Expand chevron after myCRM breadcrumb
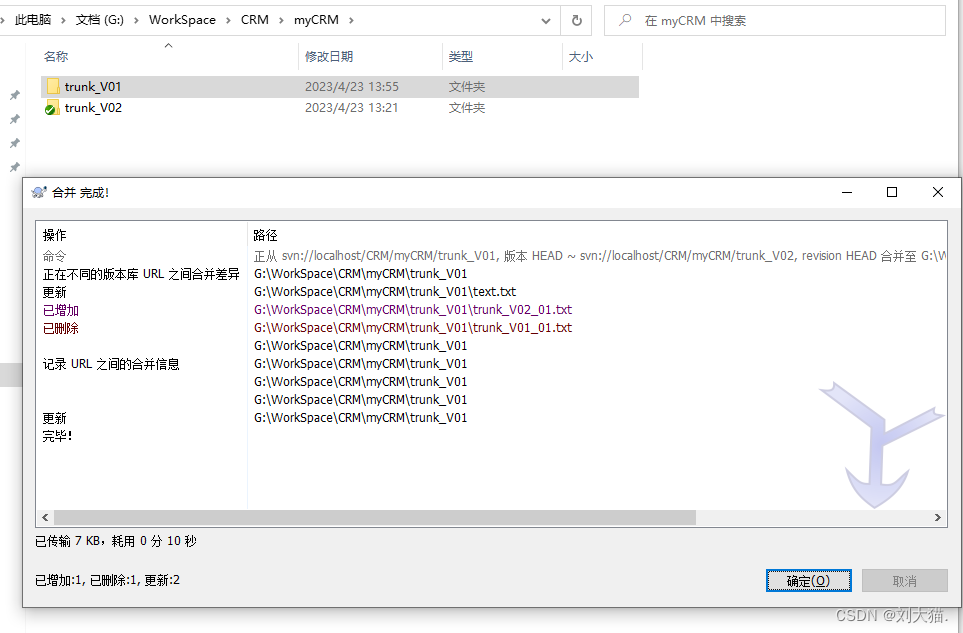 (351, 20)
